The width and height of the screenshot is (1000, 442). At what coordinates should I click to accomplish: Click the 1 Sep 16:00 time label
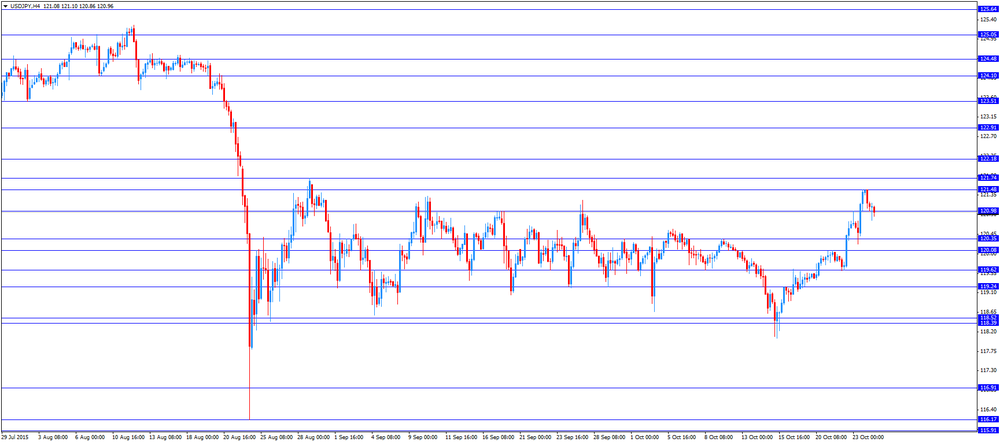tap(350, 438)
